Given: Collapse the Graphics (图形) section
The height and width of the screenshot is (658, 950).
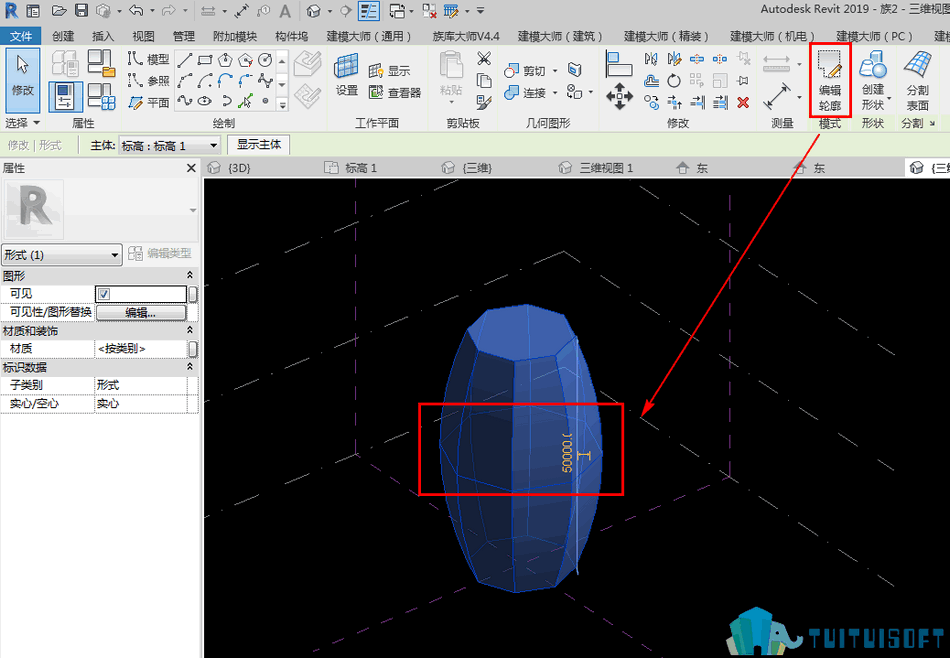Looking at the screenshot, I should [x=190, y=276].
